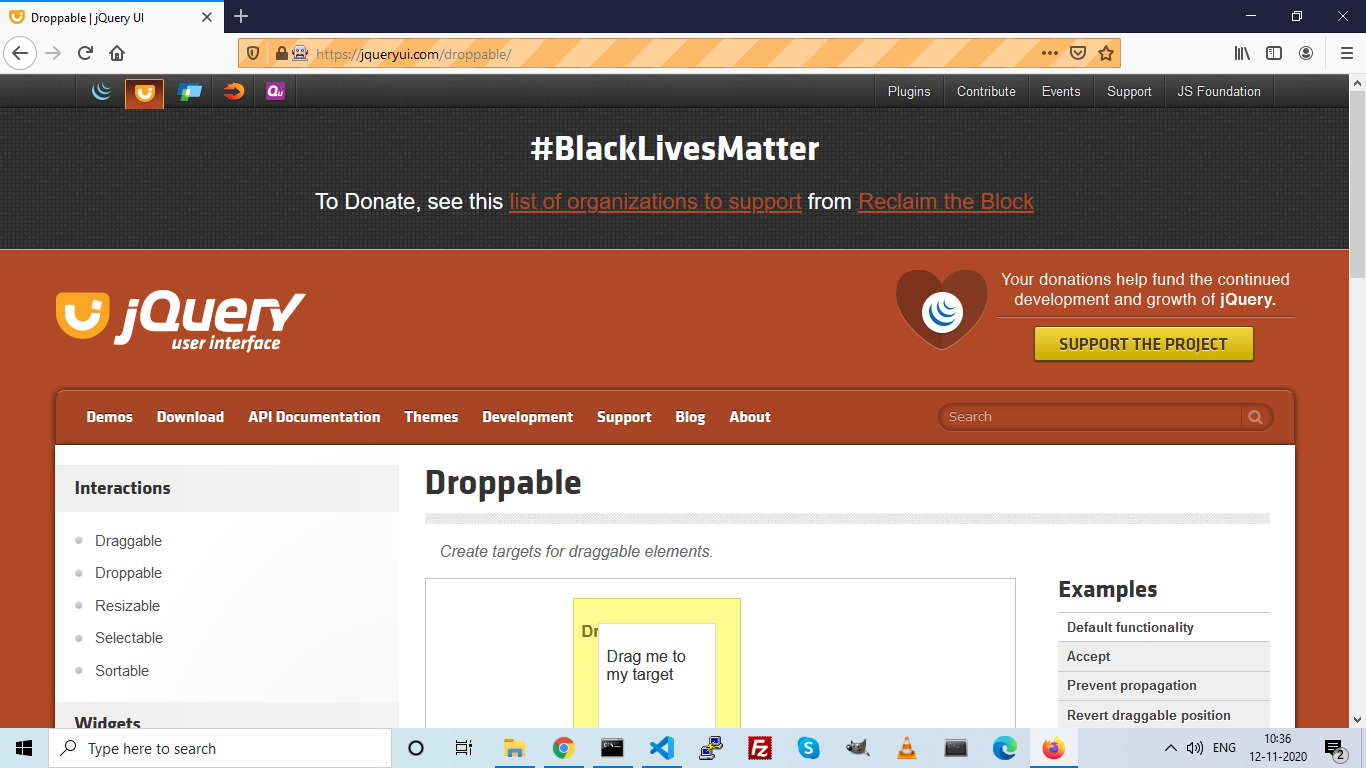This screenshot has width=1366, height=768.
Task: Click the search magnifier button on site
Action: 1256,417
